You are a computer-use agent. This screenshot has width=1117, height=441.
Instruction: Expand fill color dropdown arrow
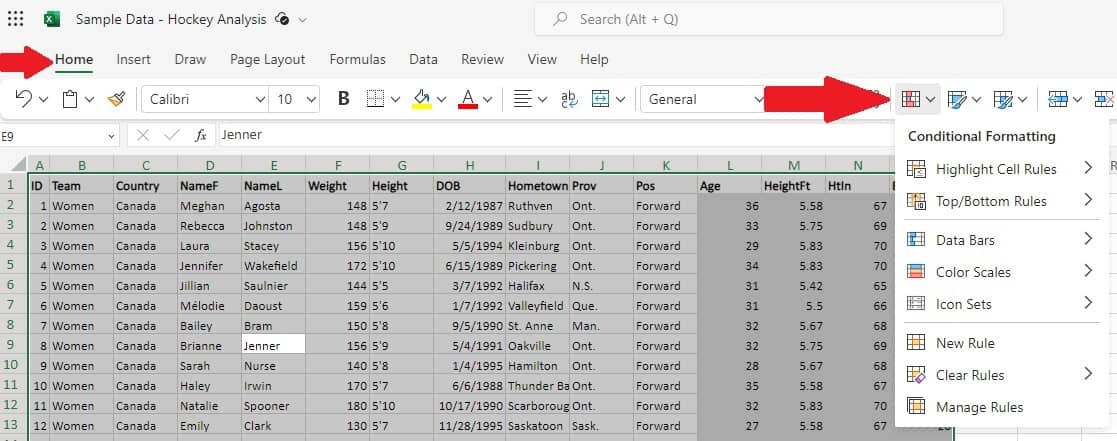(442, 100)
